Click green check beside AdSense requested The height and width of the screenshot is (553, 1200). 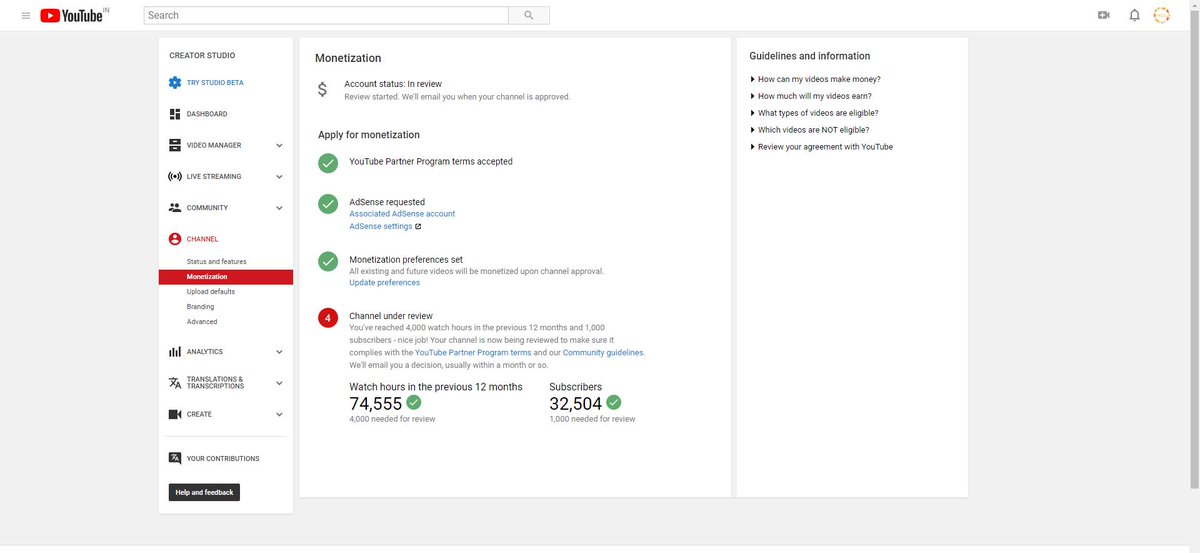pos(328,204)
